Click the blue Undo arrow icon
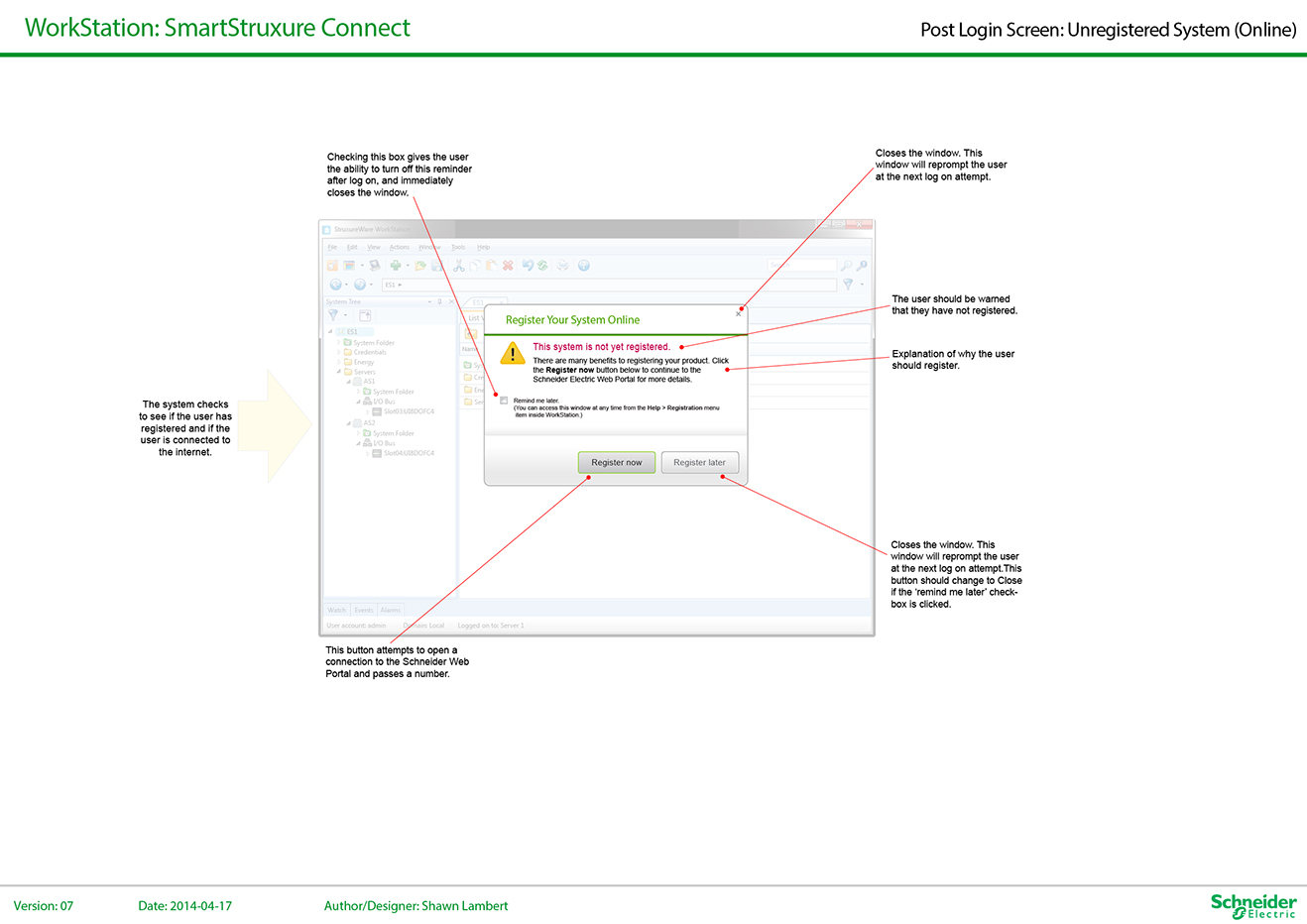Image resolution: width=1307 pixels, height=924 pixels. click(528, 265)
